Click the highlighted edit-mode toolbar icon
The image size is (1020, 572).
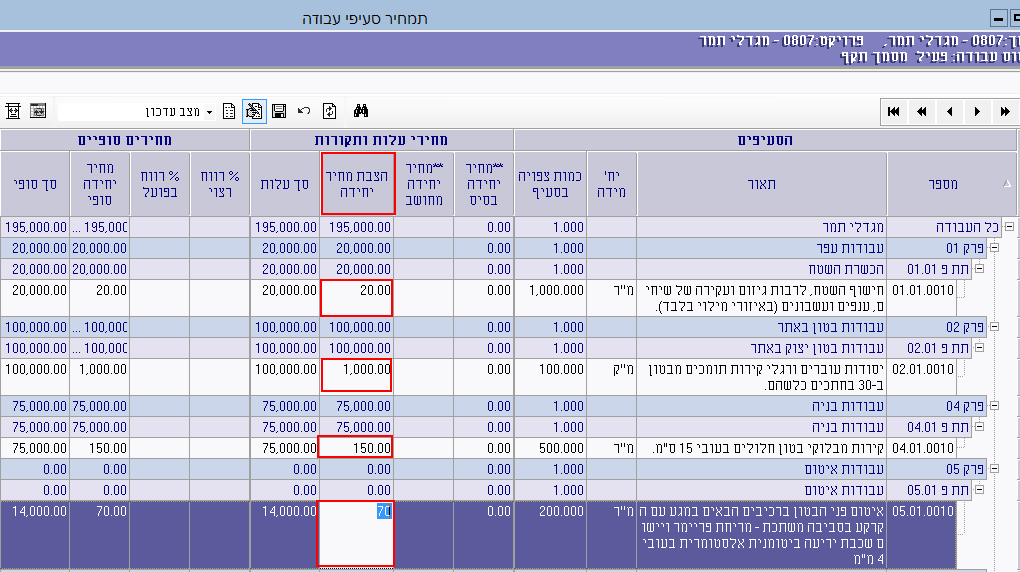click(x=254, y=111)
